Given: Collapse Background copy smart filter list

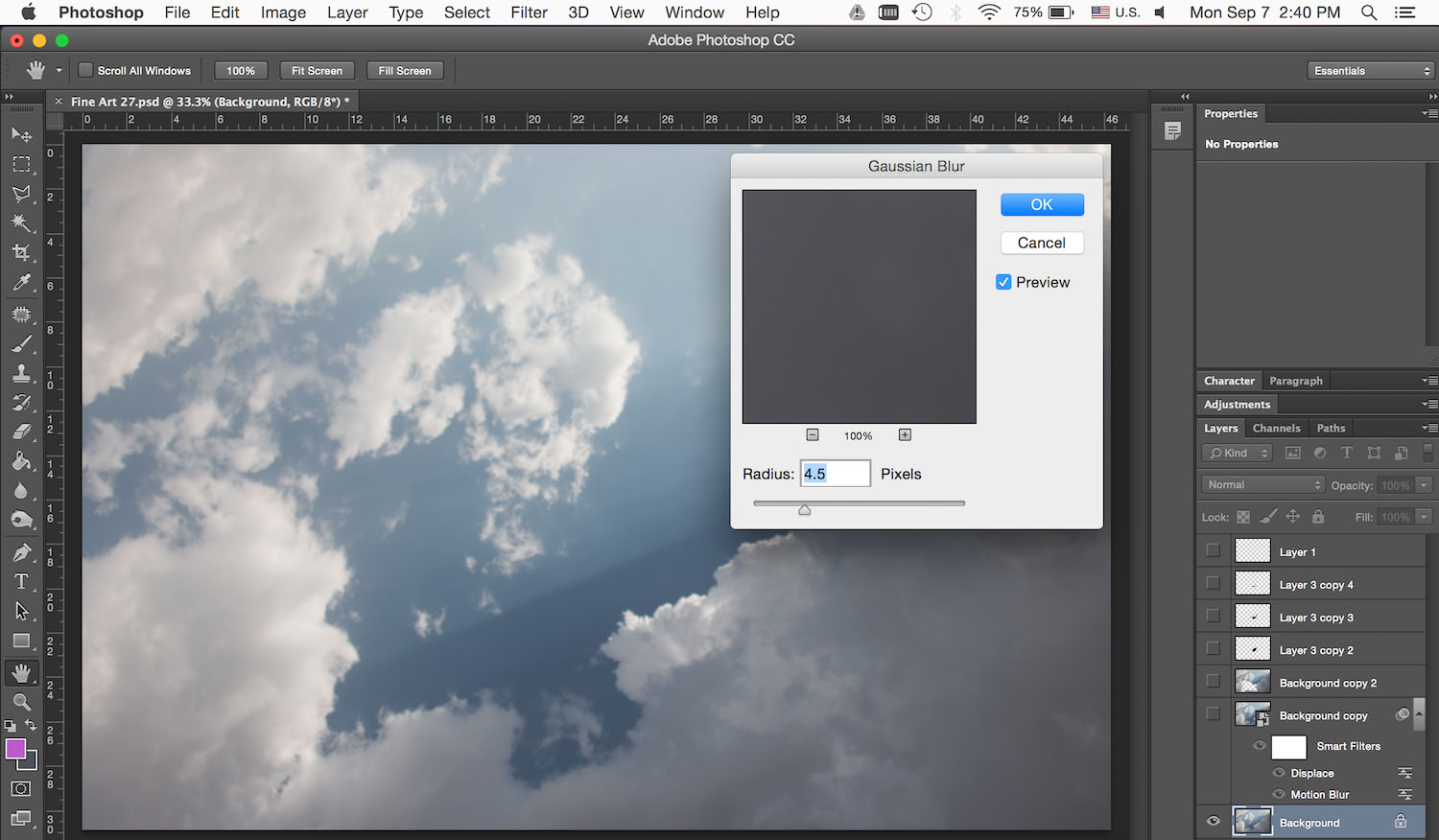Looking at the screenshot, I should point(1419,713).
